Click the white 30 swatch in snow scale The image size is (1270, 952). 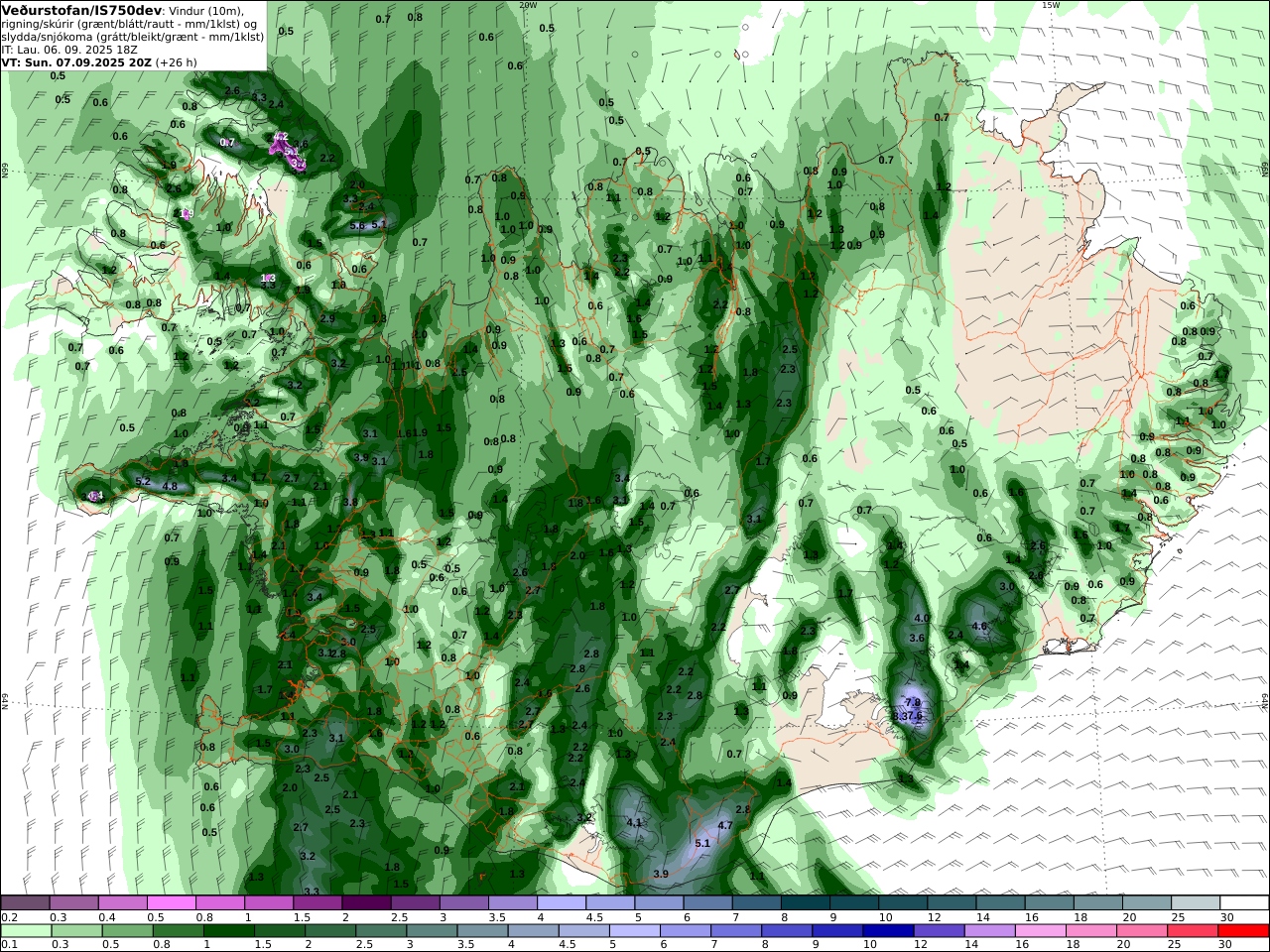coord(1243,903)
